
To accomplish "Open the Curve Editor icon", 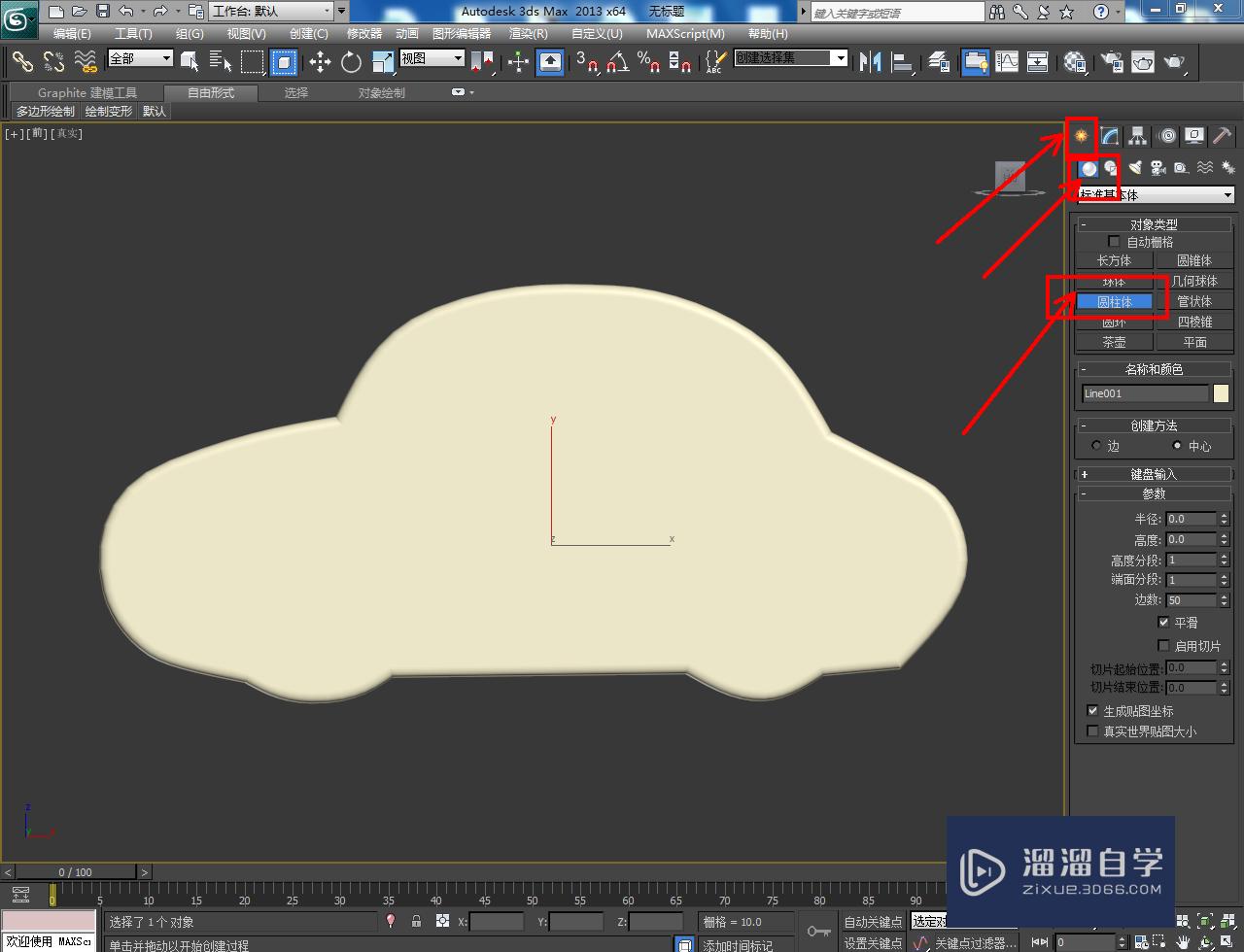I will pyautogui.click(x=1007, y=62).
